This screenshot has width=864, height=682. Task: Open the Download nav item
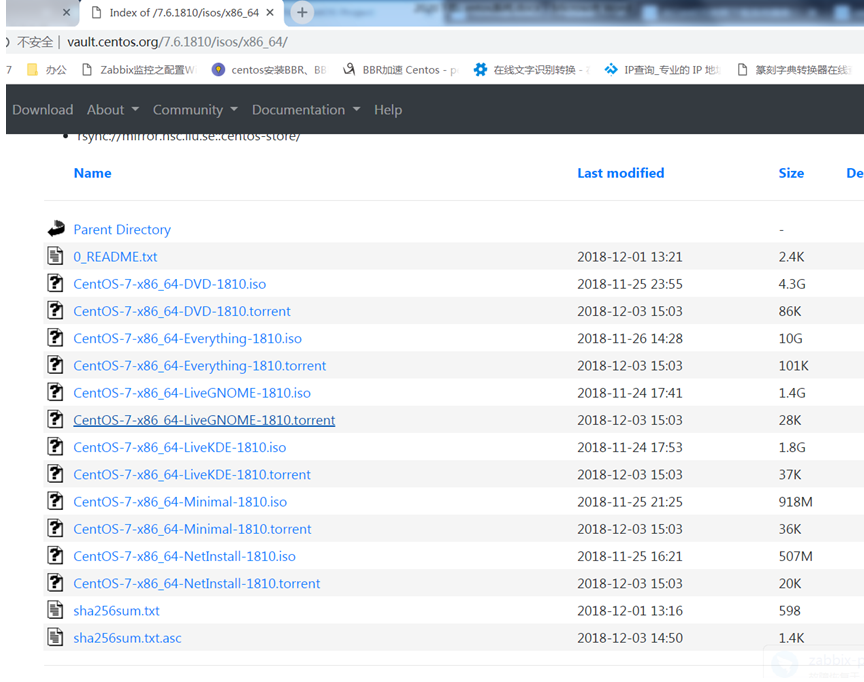click(42, 110)
